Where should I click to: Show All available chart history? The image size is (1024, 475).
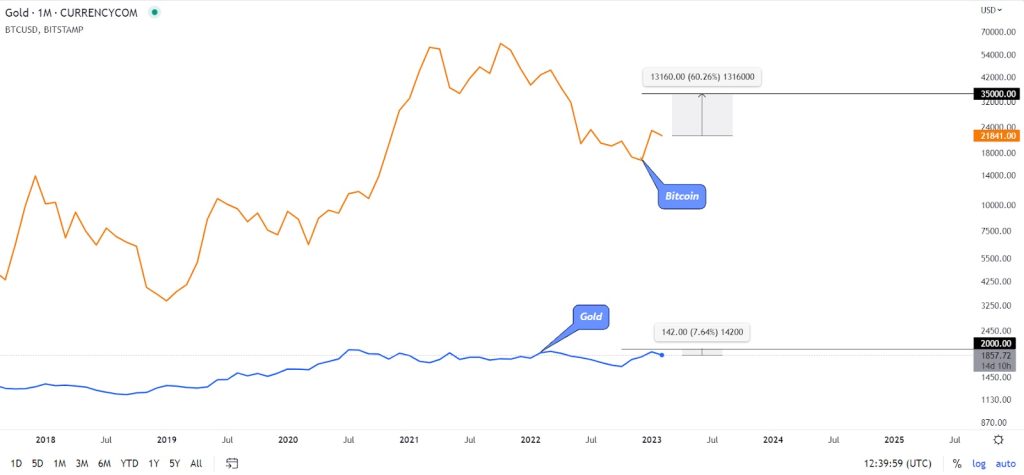point(196,463)
